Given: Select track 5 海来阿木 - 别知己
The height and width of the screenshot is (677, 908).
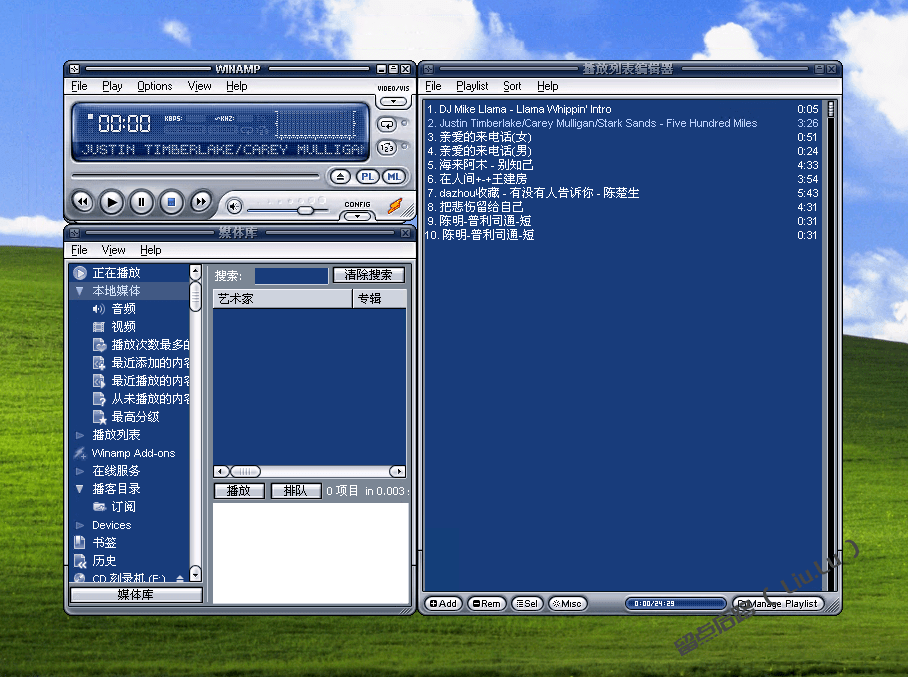Looking at the screenshot, I should 623,165.
